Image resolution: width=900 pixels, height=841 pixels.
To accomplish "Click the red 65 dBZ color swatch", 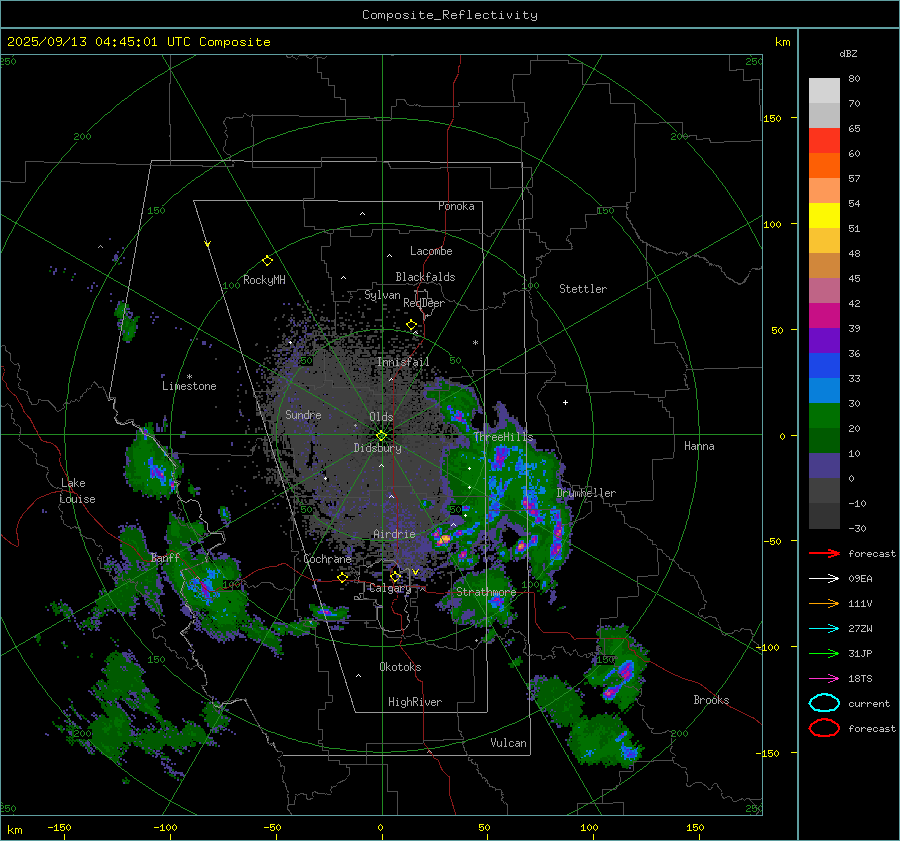I will coord(824,140).
